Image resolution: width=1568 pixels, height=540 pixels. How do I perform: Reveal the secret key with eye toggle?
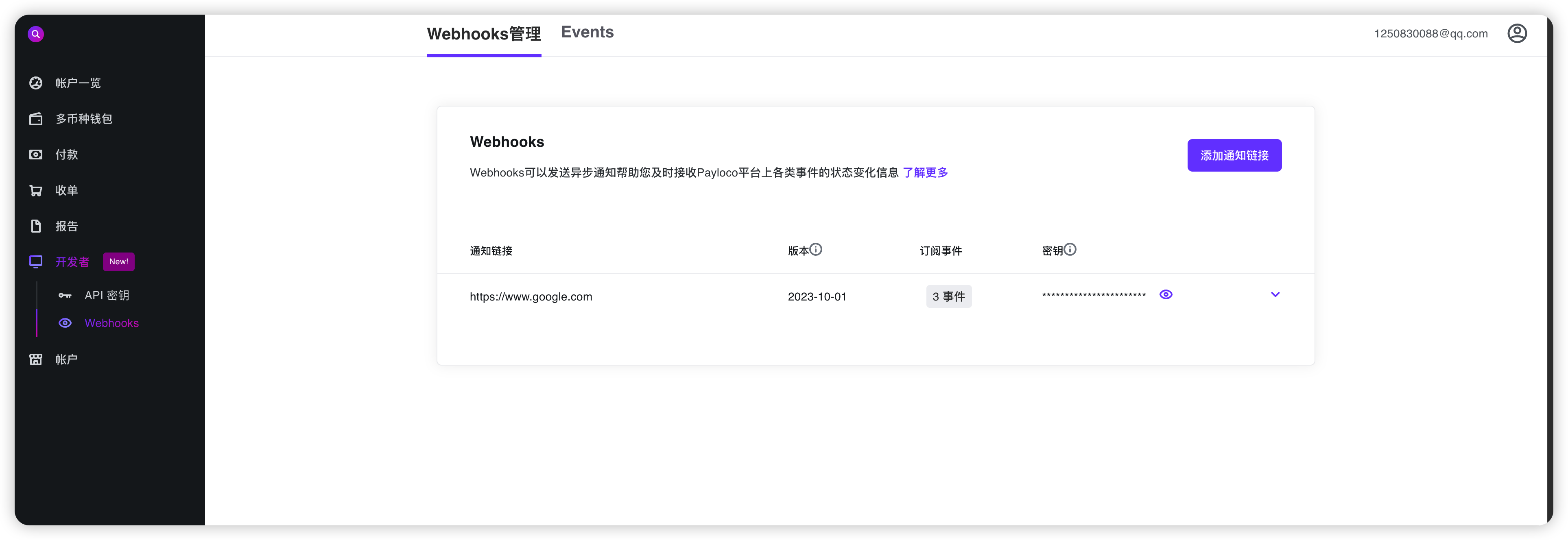(x=1166, y=294)
